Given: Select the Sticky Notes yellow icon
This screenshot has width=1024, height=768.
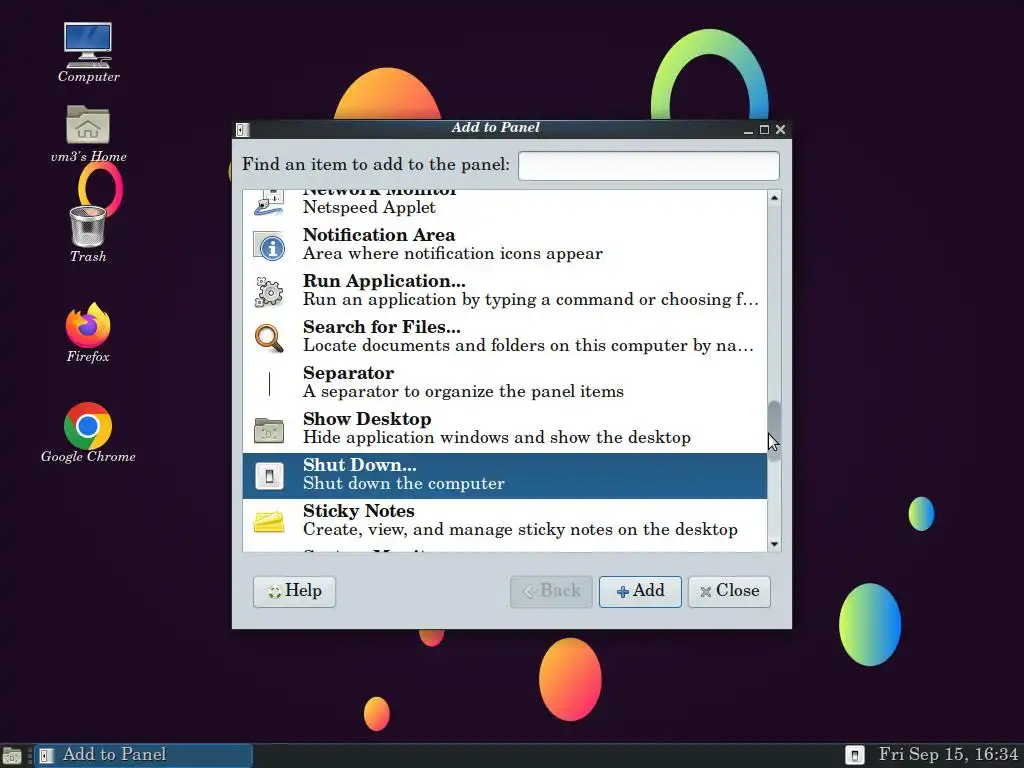Looking at the screenshot, I should pyautogui.click(x=269, y=522).
